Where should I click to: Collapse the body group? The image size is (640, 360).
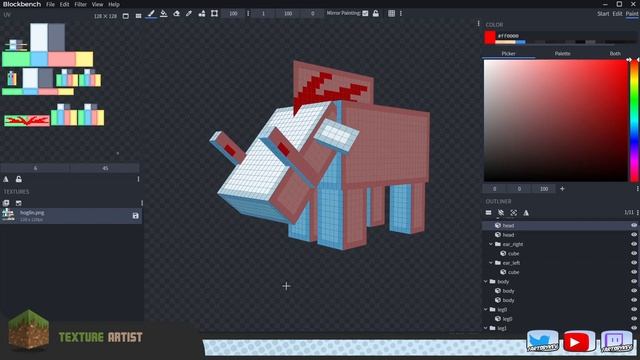[x=486, y=282]
